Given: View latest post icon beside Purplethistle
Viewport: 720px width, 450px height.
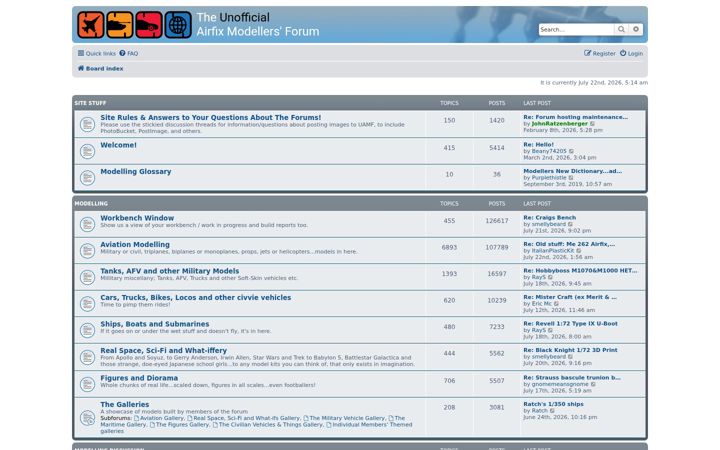Looking at the screenshot, I should click(571, 178).
